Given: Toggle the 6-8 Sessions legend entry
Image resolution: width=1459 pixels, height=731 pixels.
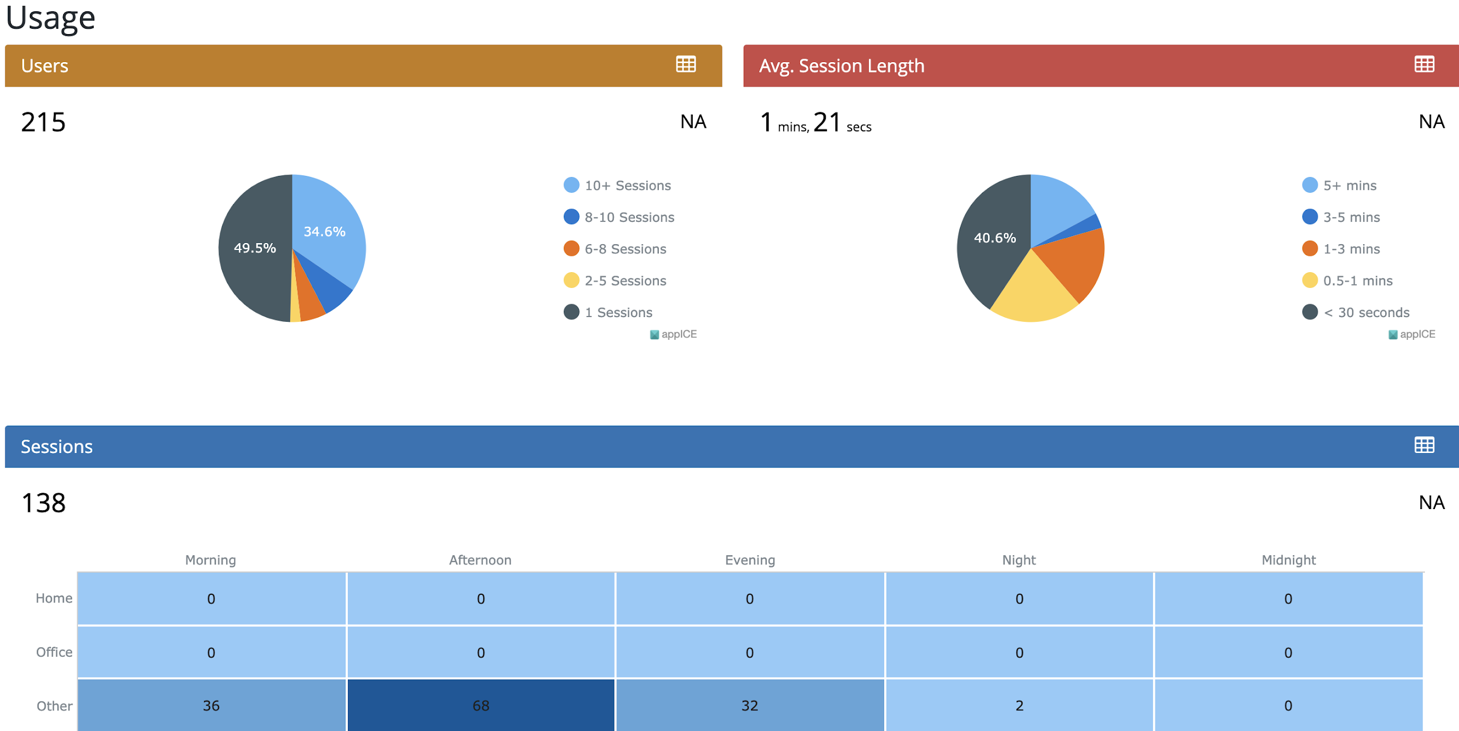Looking at the screenshot, I should pos(615,249).
